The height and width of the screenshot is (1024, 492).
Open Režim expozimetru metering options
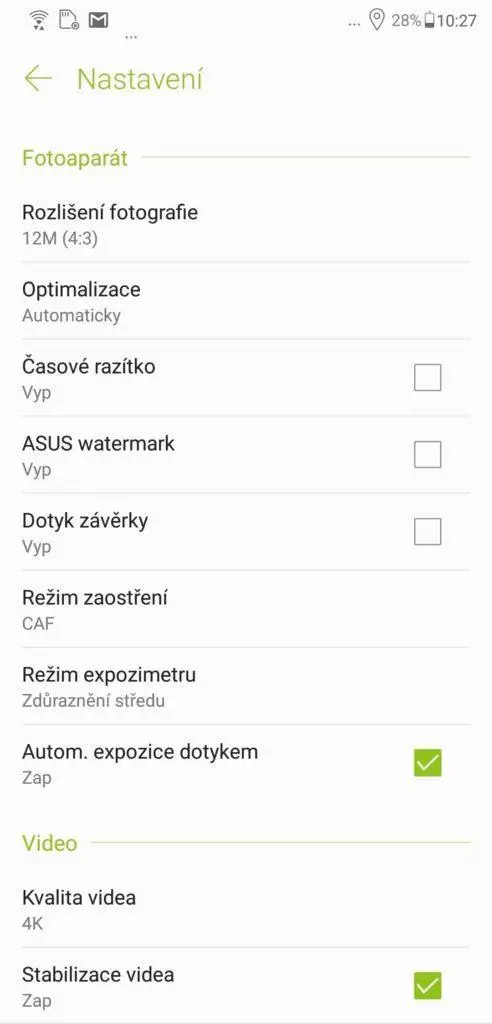click(x=246, y=686)
